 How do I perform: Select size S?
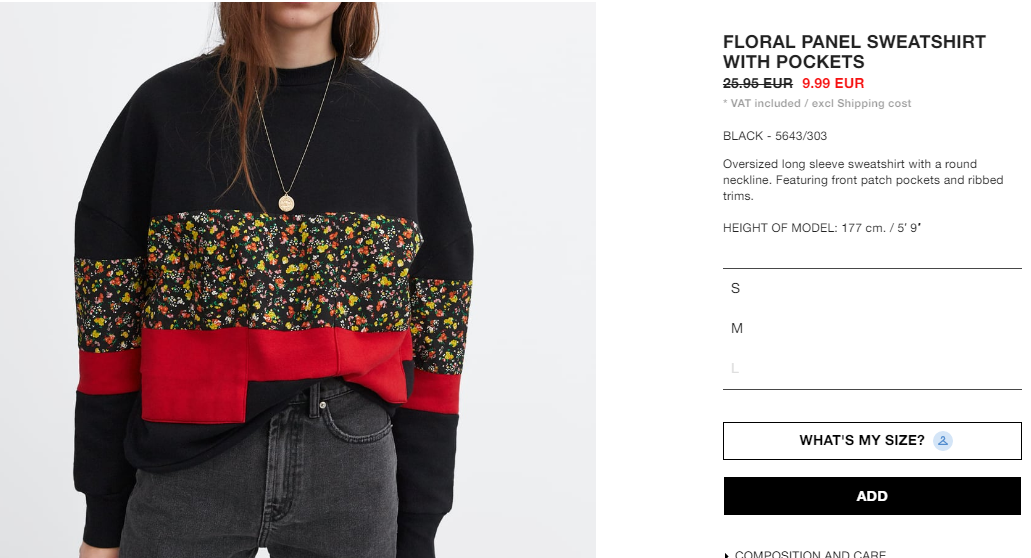click(x=872, y=289)
